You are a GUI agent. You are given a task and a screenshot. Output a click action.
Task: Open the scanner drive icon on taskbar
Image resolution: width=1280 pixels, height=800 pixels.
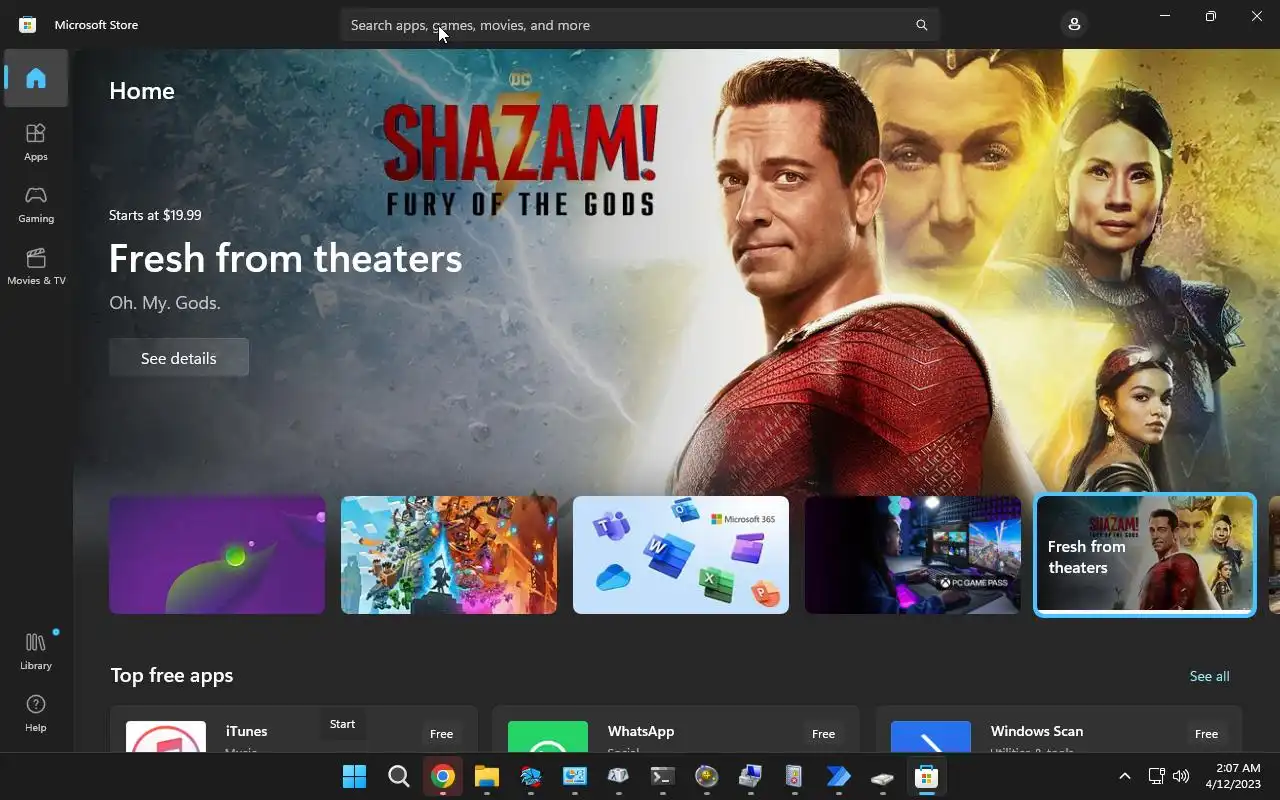pyautogui.click(x=882, y=776)
